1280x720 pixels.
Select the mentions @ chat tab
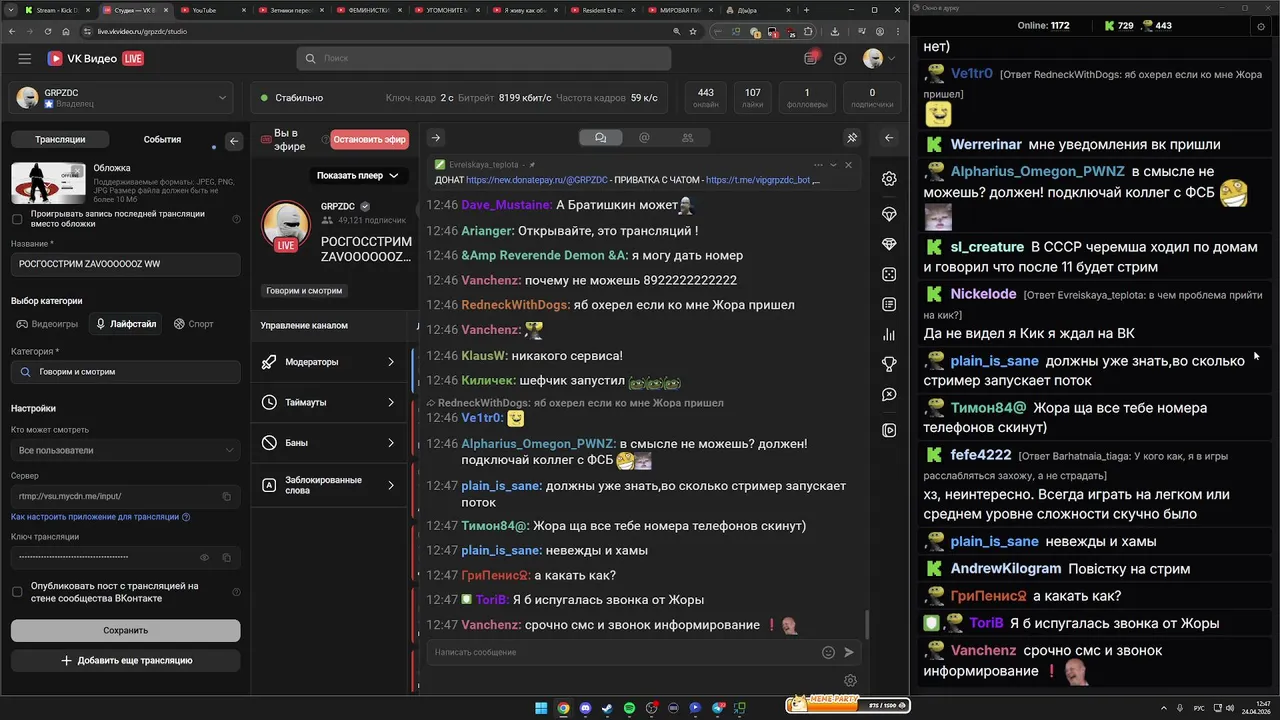pos(644,138)
